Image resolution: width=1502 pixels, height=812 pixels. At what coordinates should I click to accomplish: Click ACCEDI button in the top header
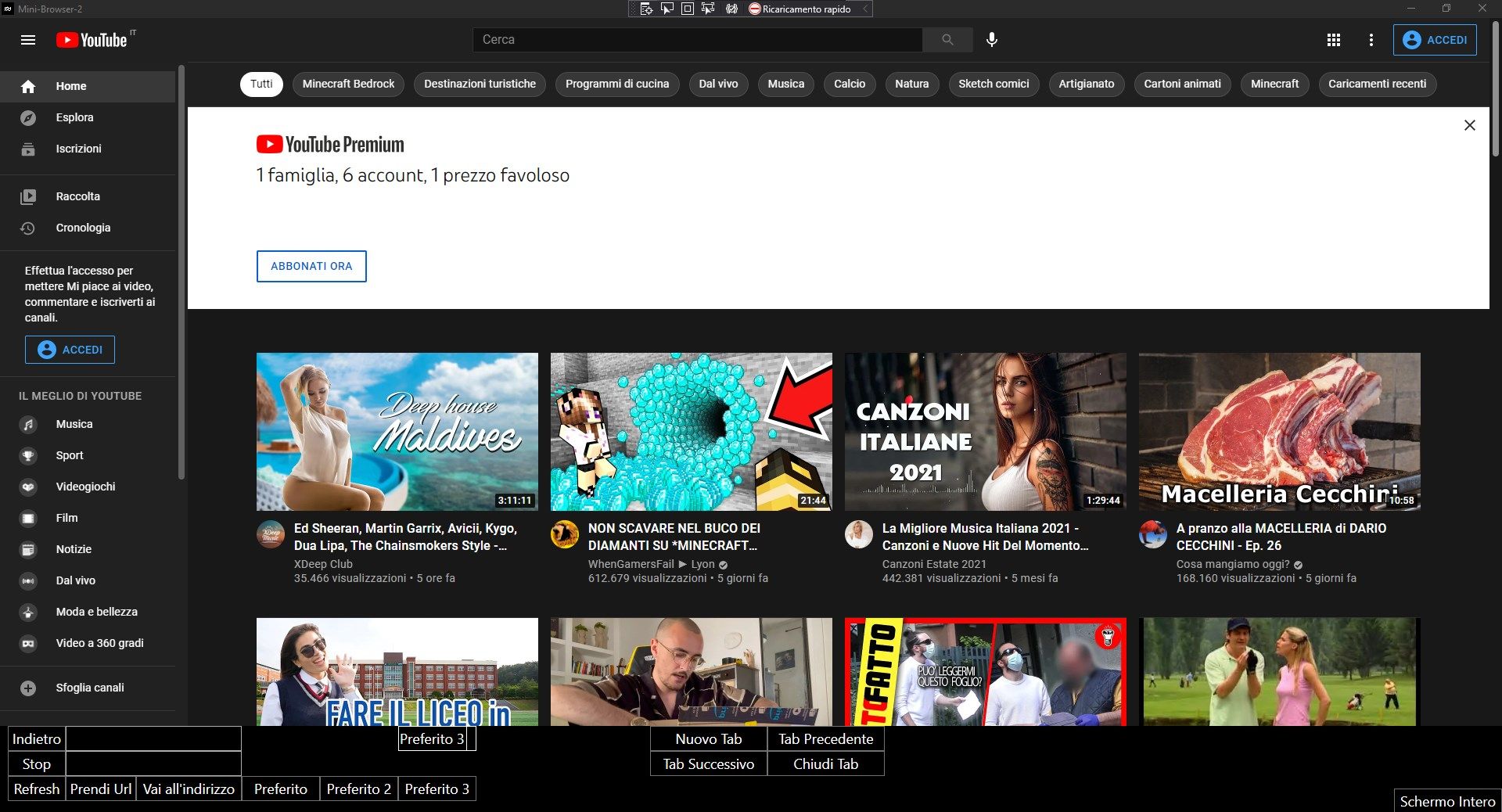(x=1435, y=40)
